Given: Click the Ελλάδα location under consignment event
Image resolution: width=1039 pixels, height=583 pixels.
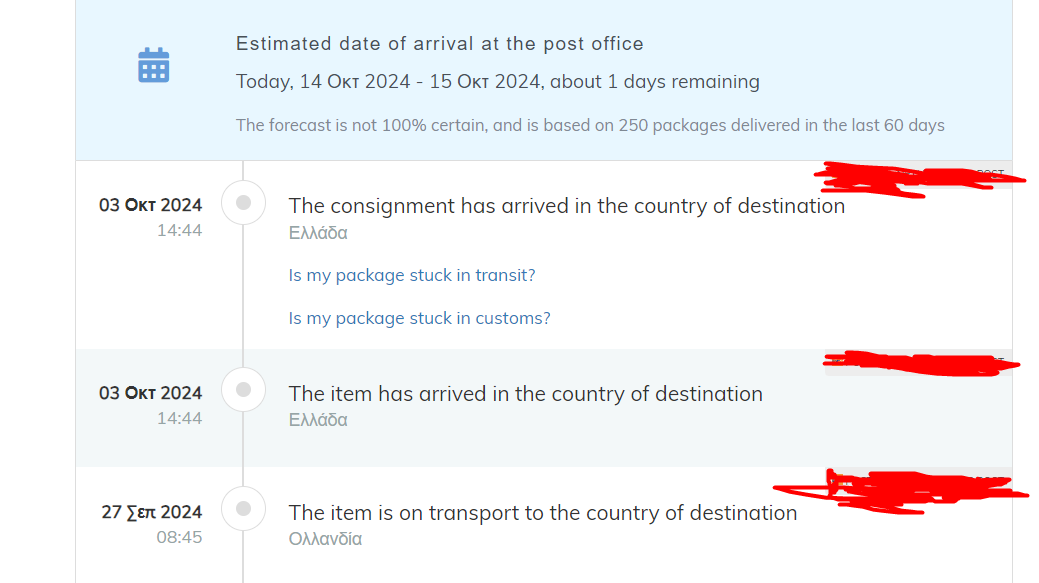Looking at the screenshot, I should pyautogui.click(x=318, y=233).
